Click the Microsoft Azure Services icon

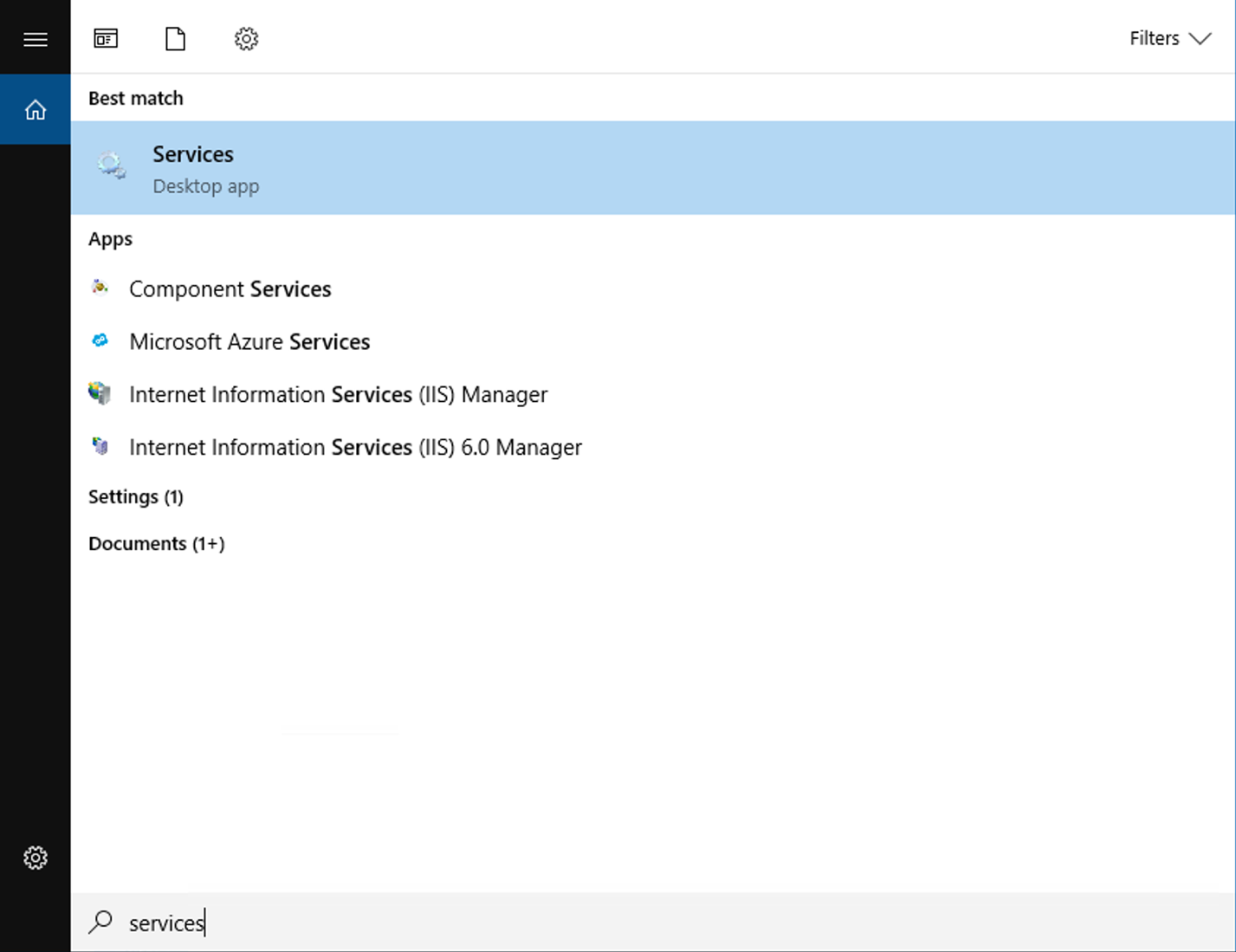coord(100,340)
